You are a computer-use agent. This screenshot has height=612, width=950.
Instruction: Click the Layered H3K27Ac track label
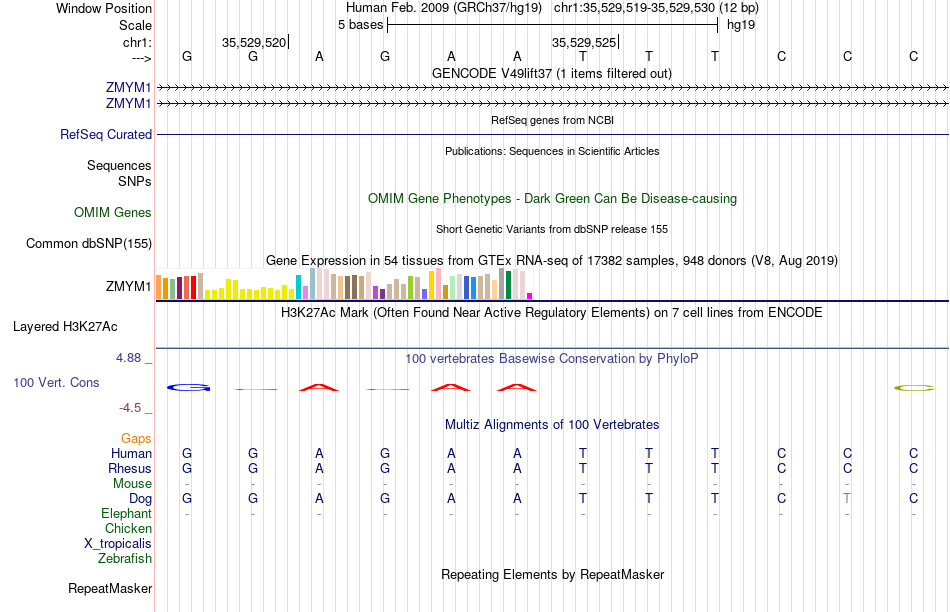point(65,327)
